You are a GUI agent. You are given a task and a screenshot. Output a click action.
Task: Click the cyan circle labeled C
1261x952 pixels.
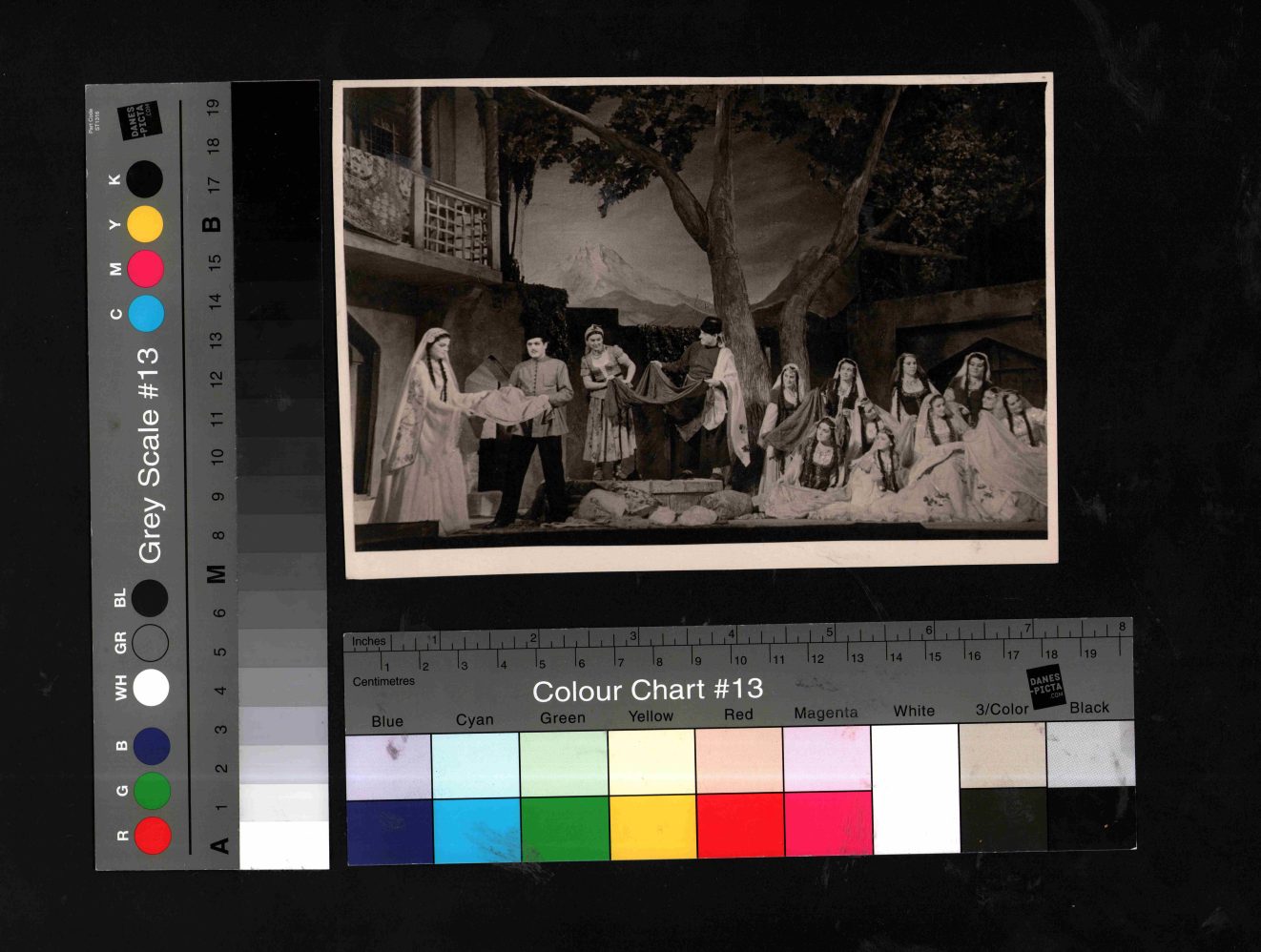tap(146, 313)
